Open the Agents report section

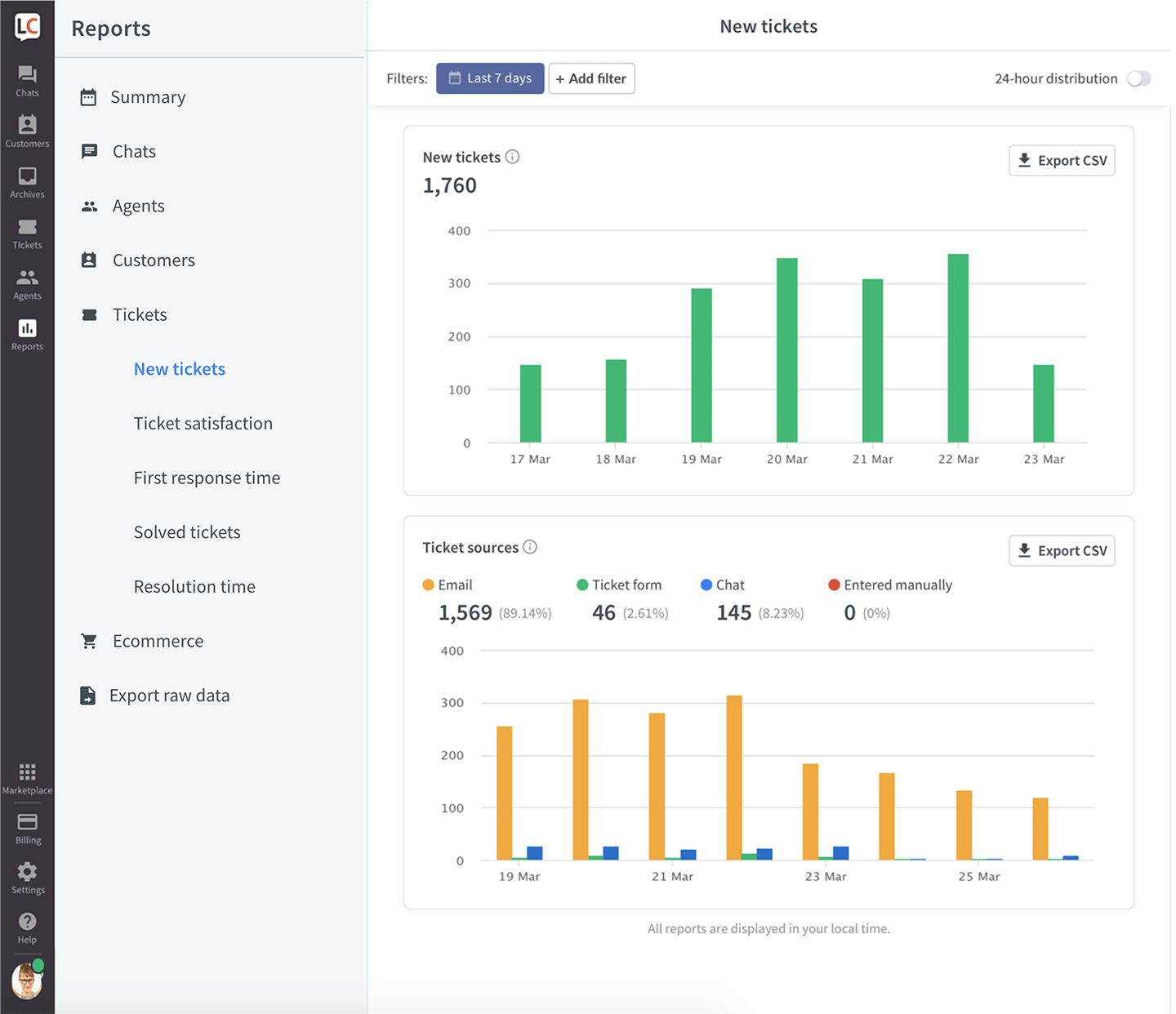pos(138,206)
